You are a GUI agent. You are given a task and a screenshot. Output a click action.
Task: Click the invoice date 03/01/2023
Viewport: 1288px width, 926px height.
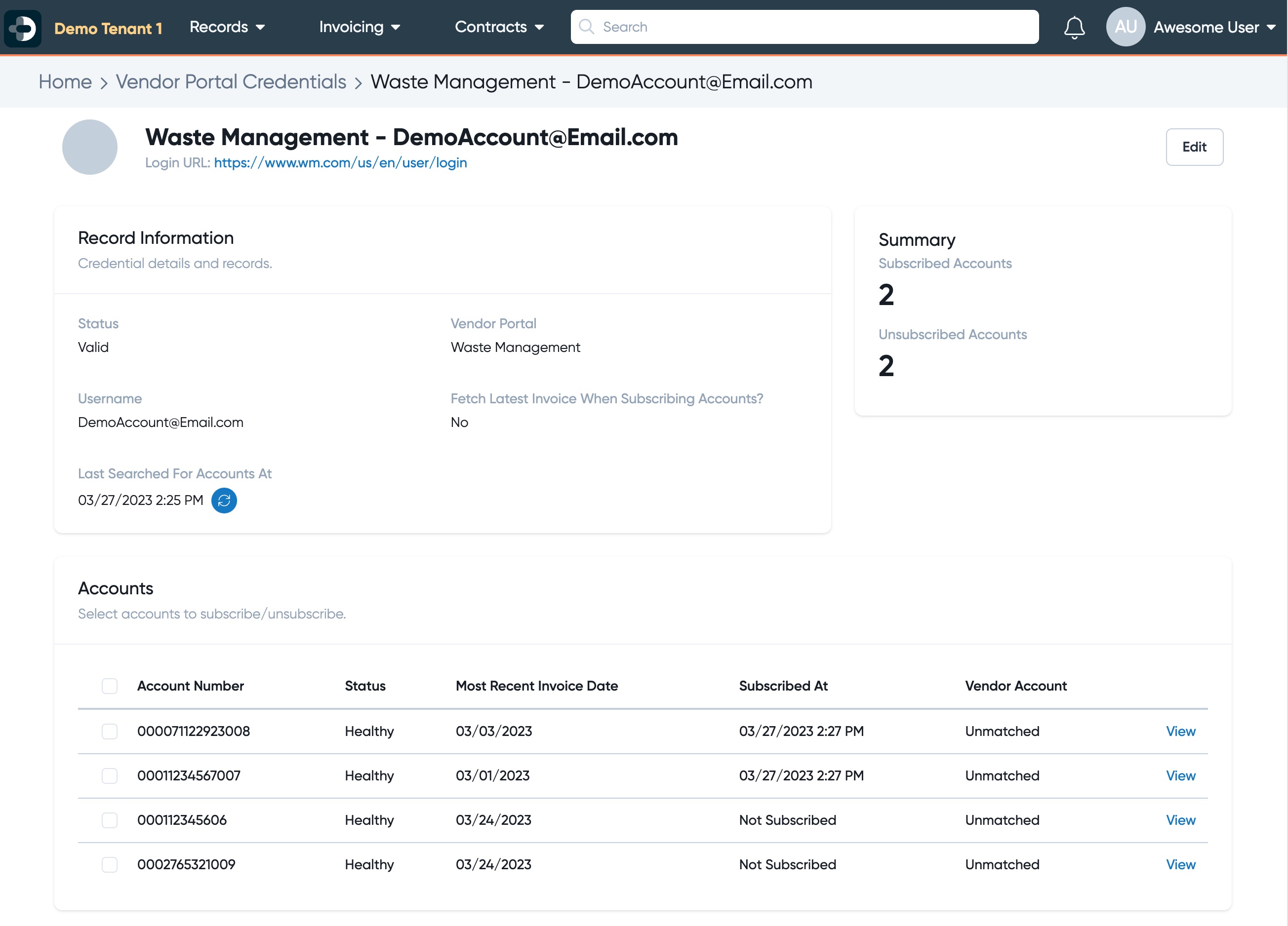click(492, 775)
